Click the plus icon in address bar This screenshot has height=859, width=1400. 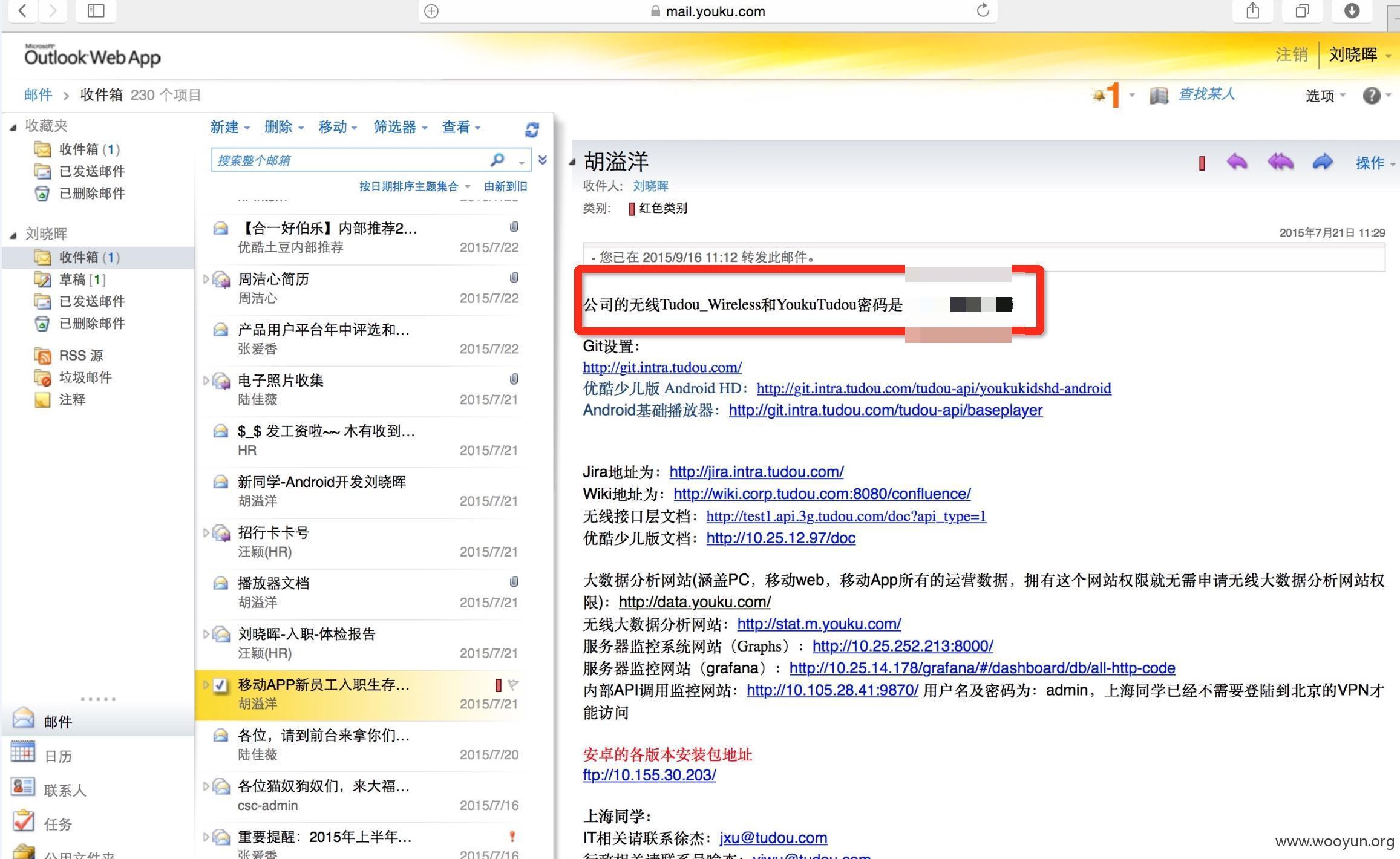point(431,11)
